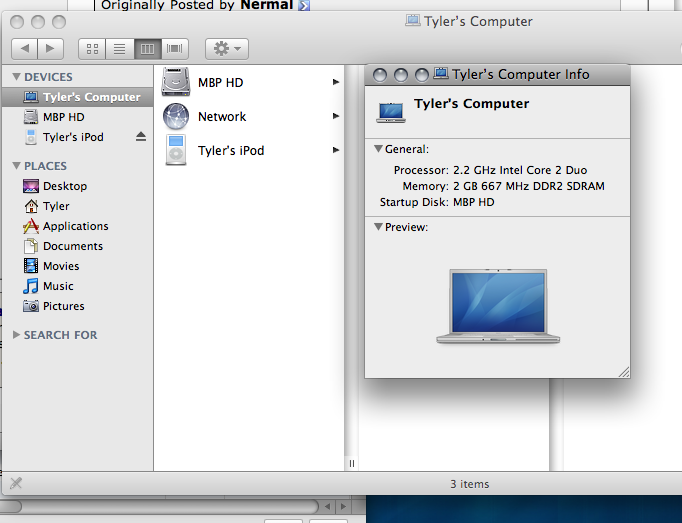Close the Tyler's Computer Info window
This screenshot has width=682, height=523.
click(x=380, y=75)
